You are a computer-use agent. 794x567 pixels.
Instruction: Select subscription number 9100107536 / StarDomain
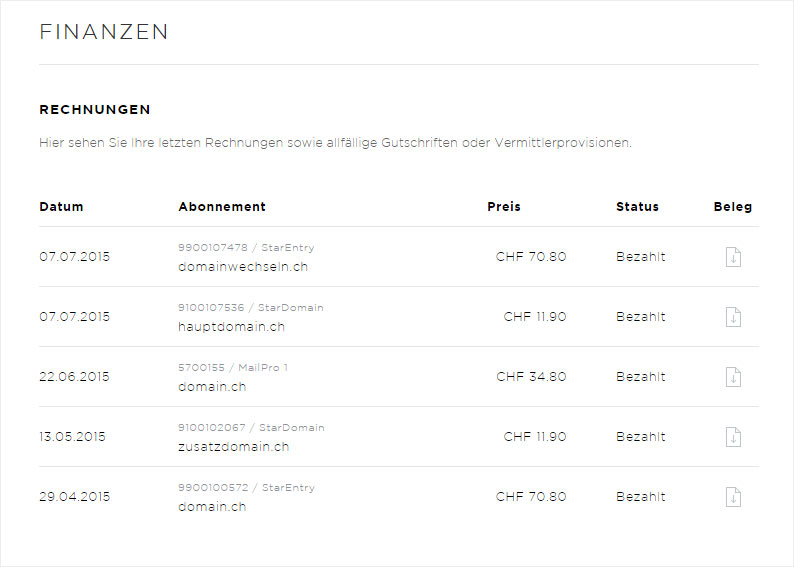[x=251, y=307]
